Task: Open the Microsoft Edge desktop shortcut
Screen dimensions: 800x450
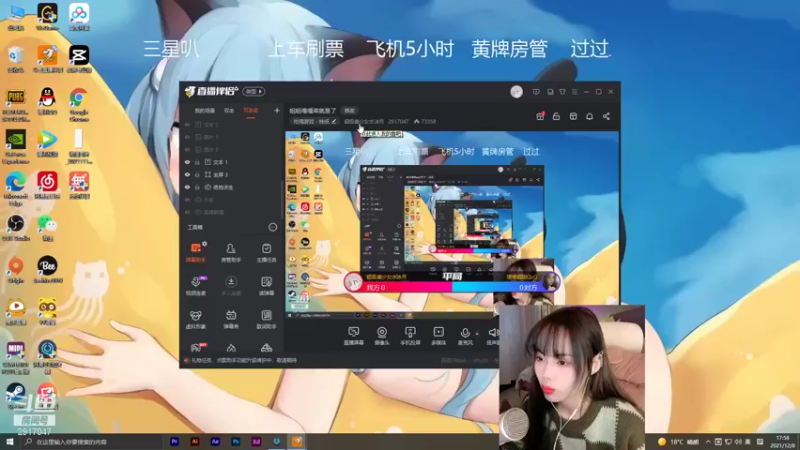Action: (16, 189)
